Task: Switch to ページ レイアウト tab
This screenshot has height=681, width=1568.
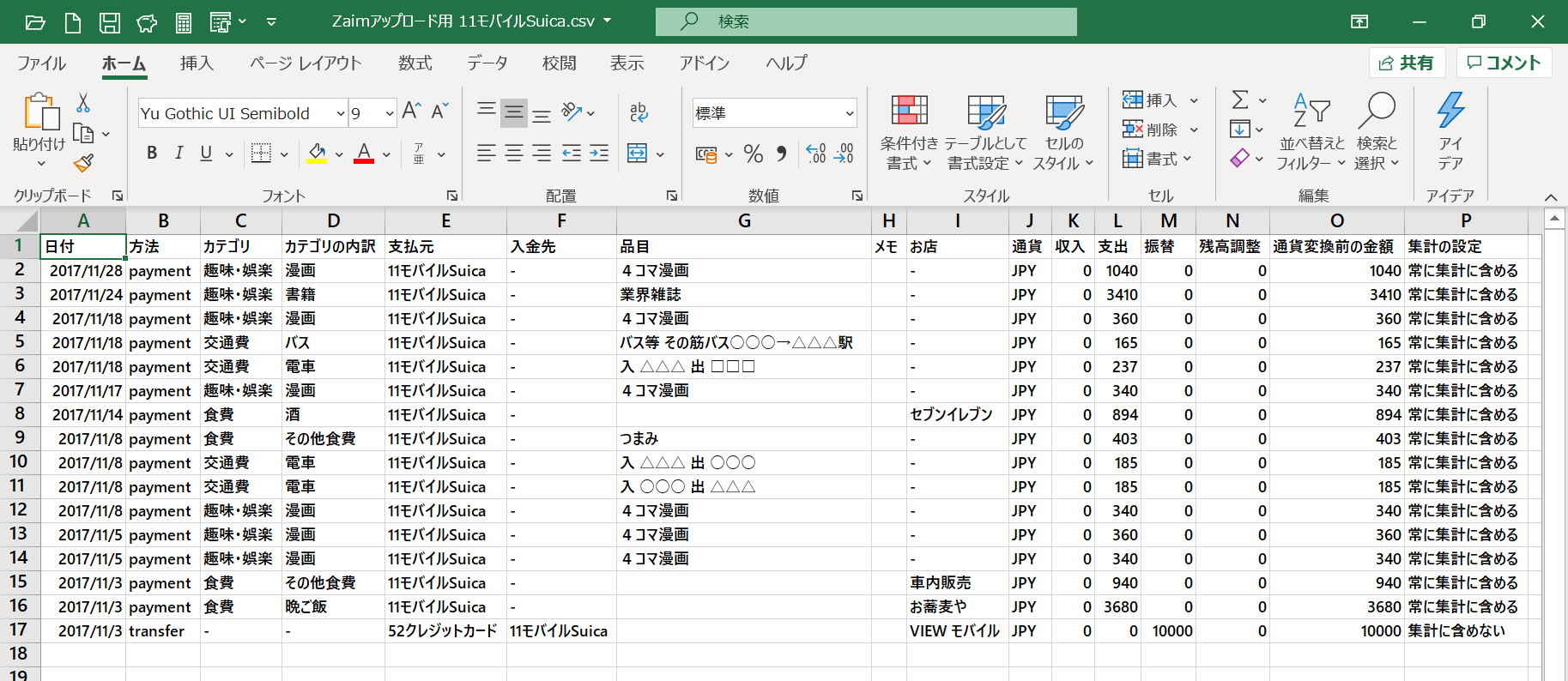Action: pyautogui.click(x=306, y=63)
